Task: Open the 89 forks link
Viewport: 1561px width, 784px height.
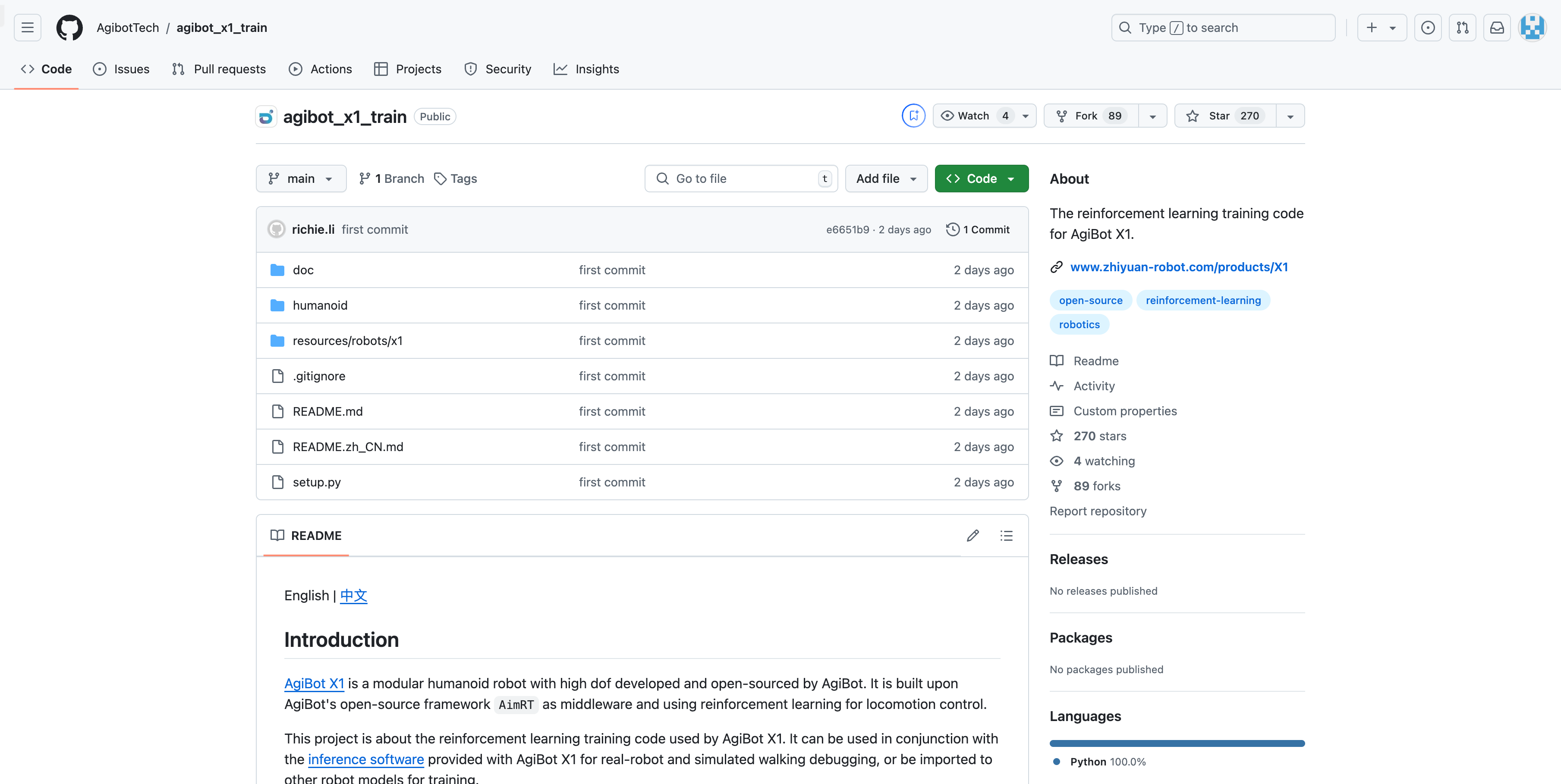Action: pos(1096,486)
